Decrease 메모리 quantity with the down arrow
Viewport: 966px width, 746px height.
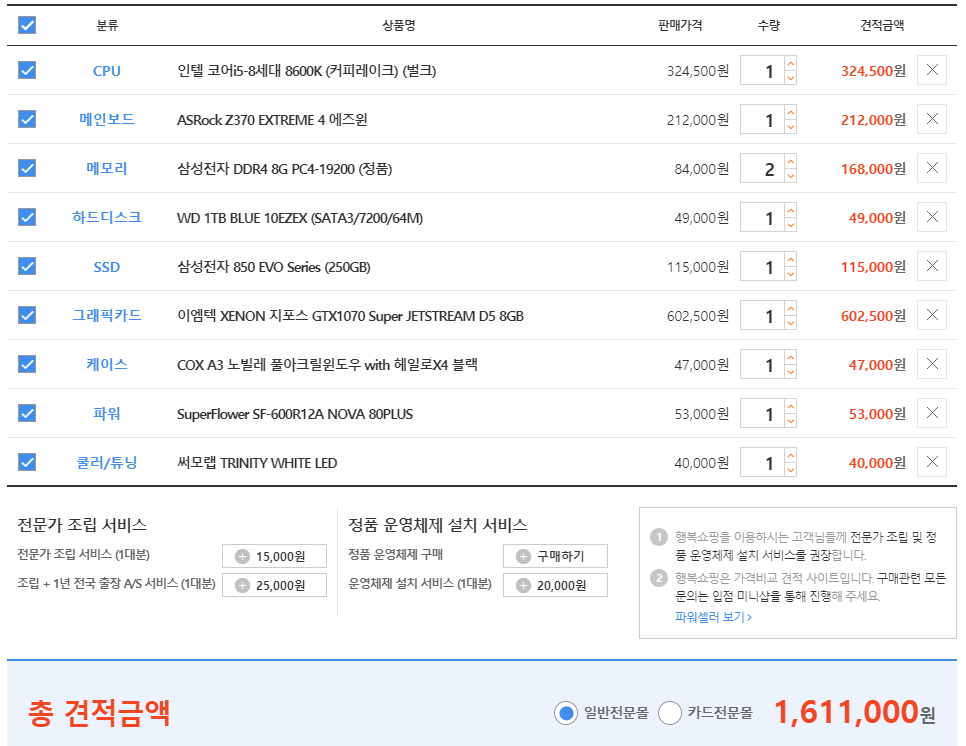click(x=790, y=176)
